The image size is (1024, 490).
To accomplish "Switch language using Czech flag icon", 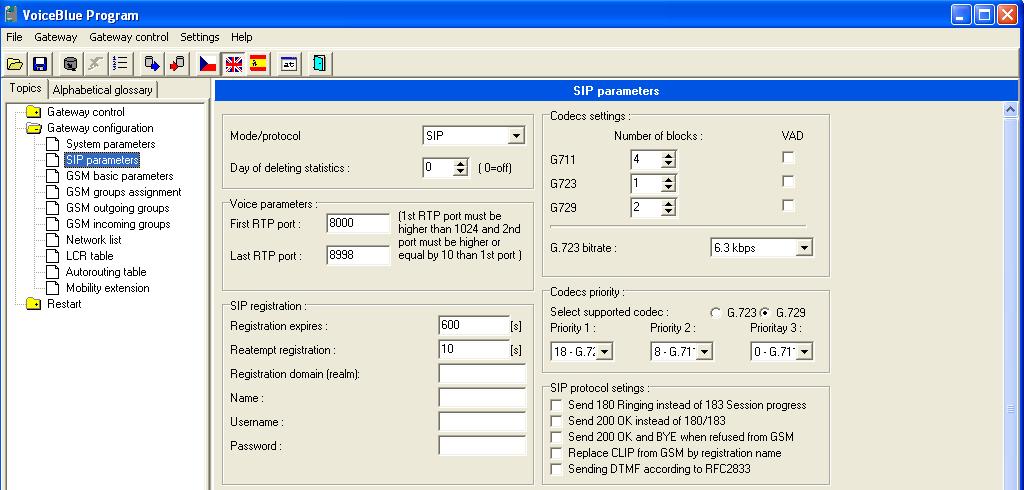I will tap(207, 64).
